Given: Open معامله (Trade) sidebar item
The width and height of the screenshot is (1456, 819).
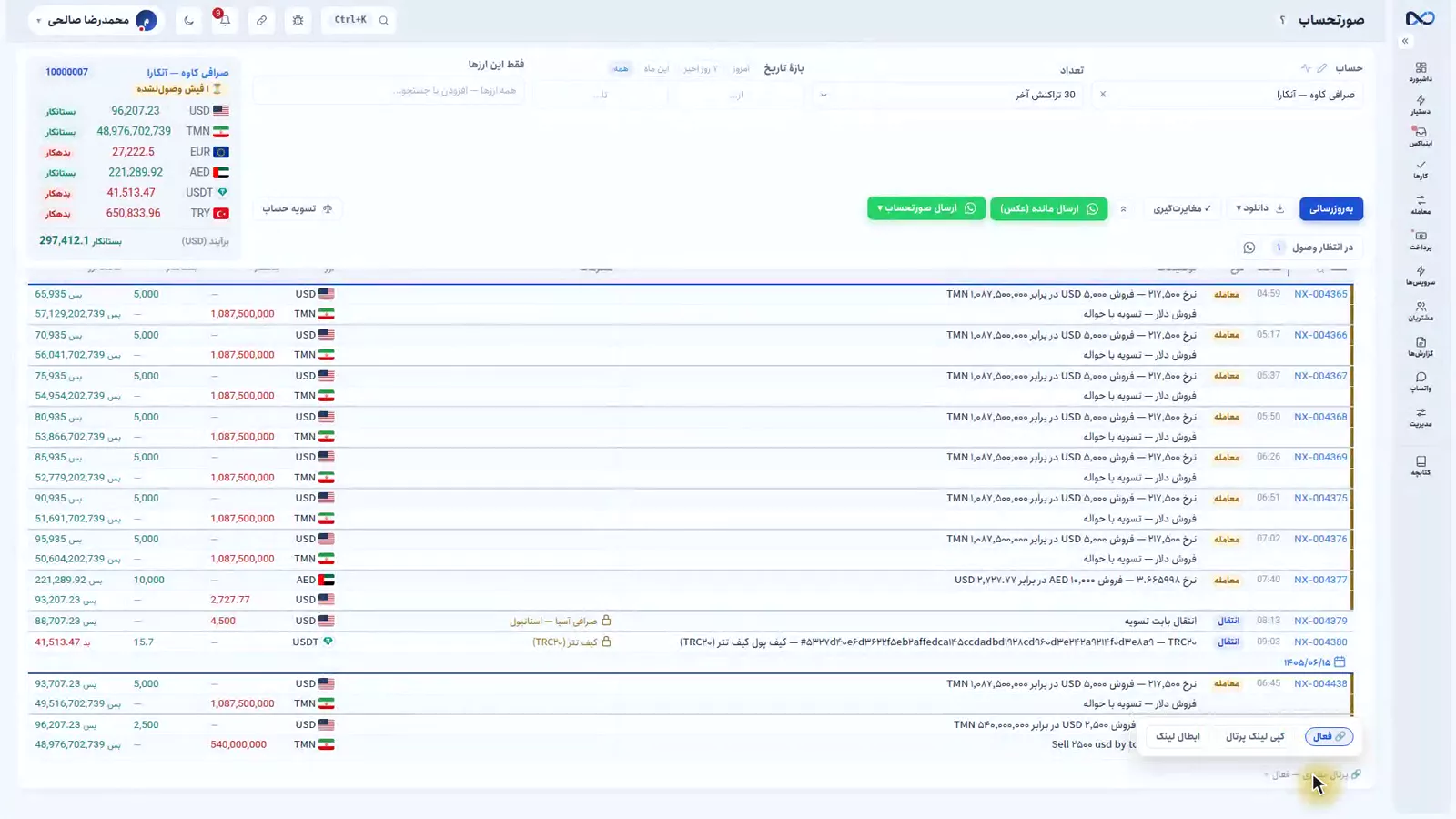Looking at the screenshot, I should [1421, 205].
